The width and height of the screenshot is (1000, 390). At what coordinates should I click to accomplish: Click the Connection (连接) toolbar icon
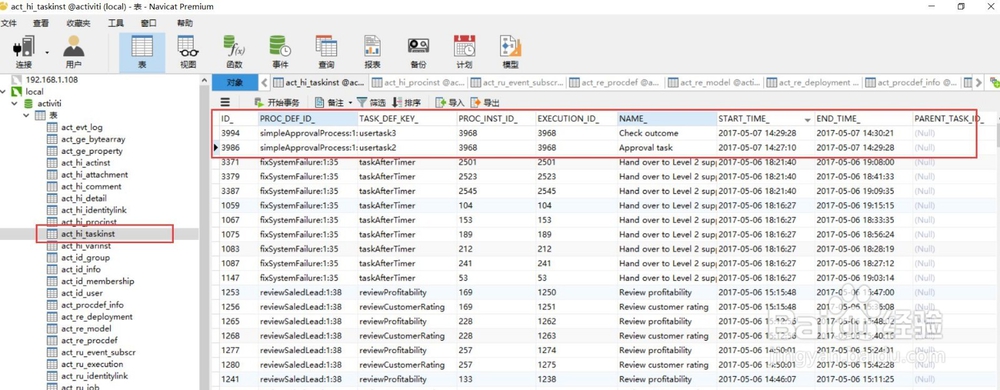coord(24,52)
